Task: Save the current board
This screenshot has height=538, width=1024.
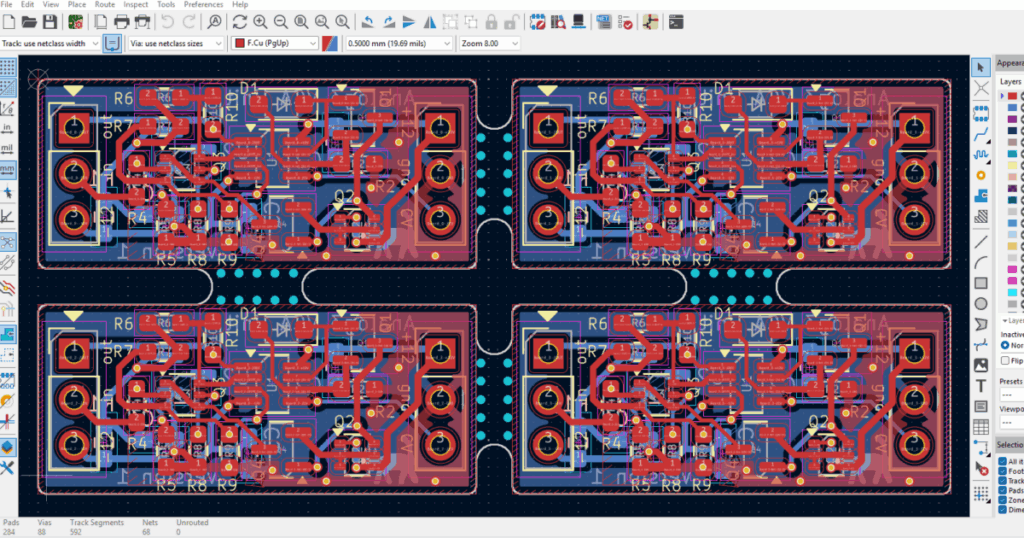Action: click(50, 22)
